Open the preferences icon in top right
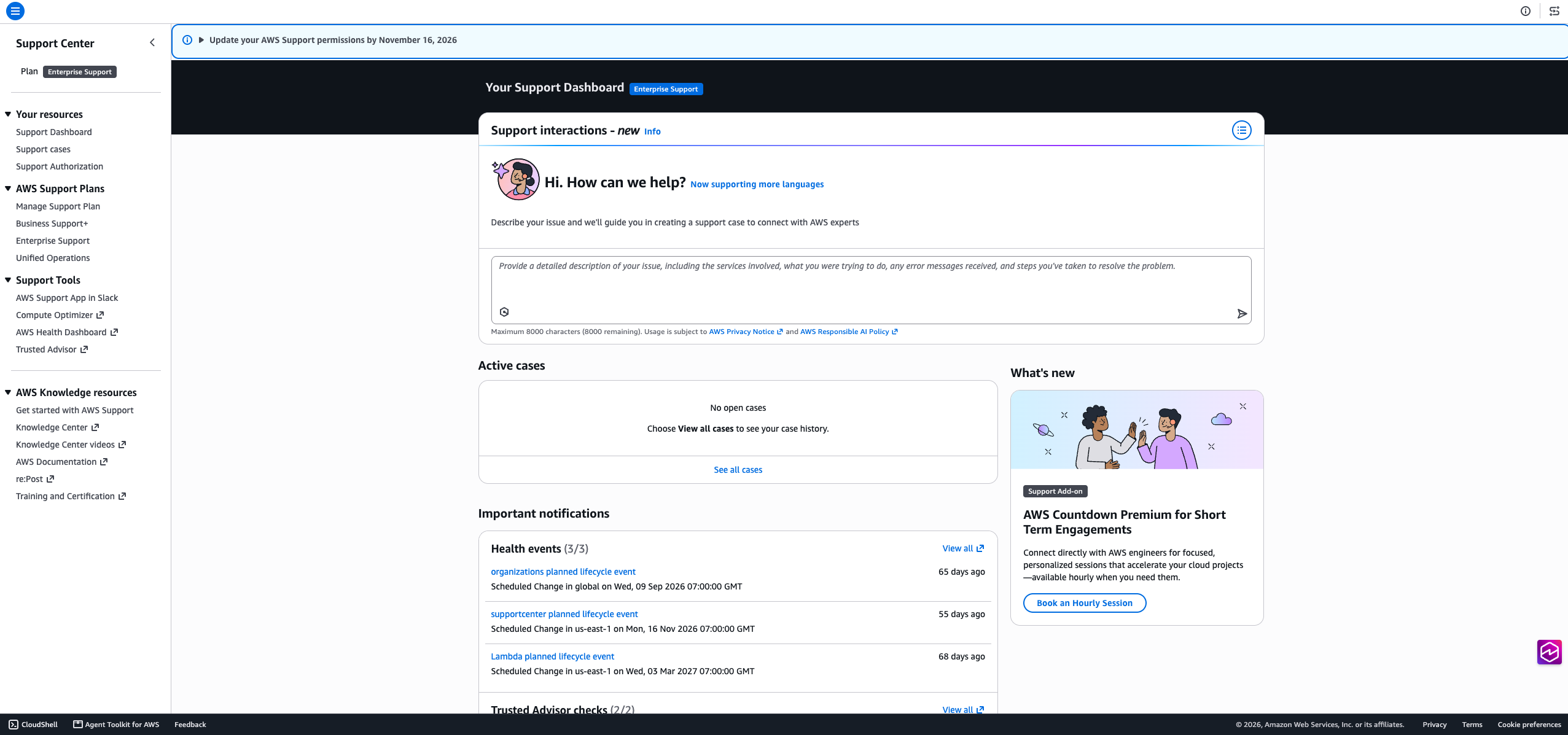1568x735 pixels. [x=1554, y=11]
